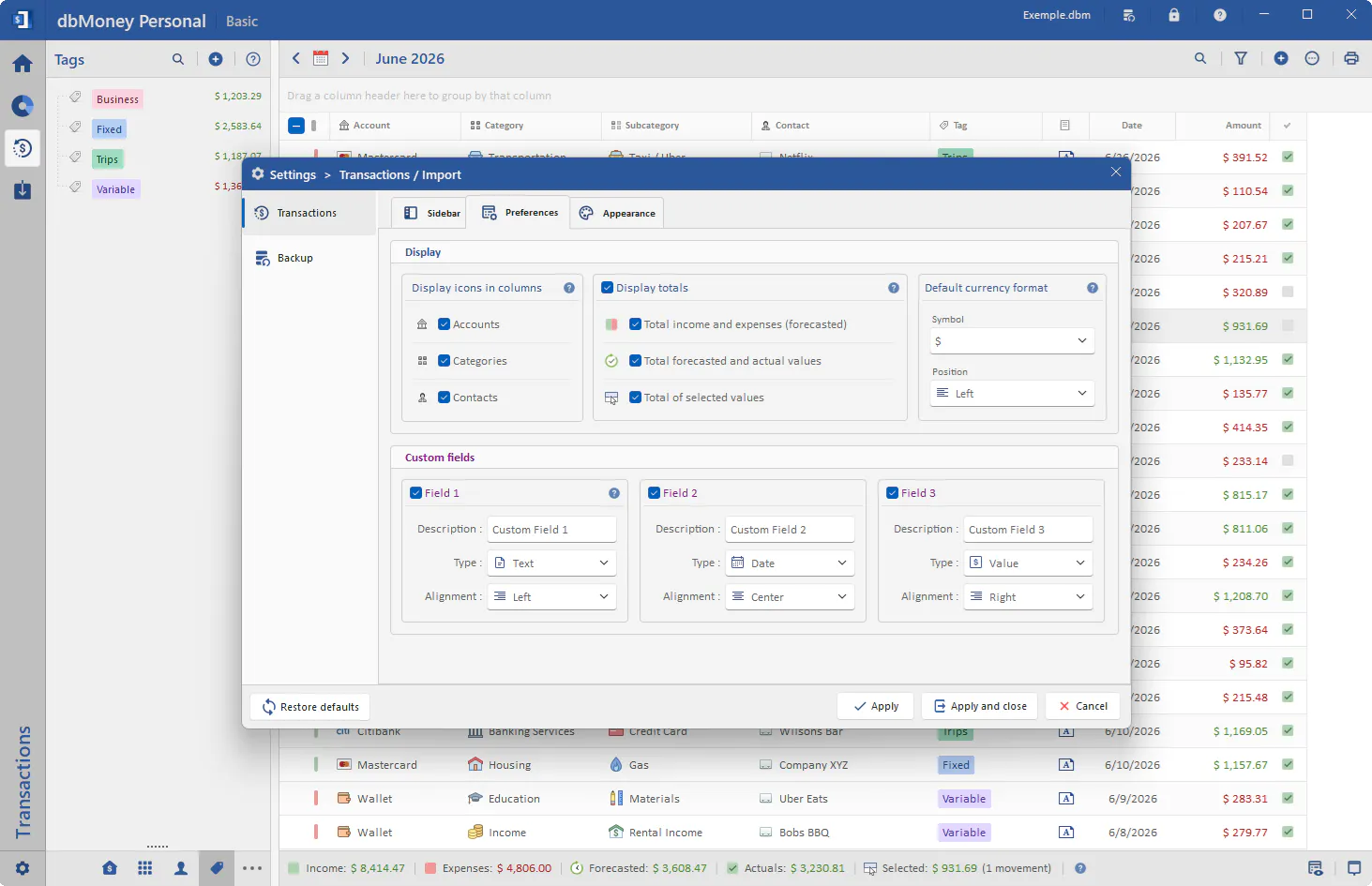The height and width of the screenshot is (886, 1372).
Task: Click the add tag plus icon
Action: [216, 59]
